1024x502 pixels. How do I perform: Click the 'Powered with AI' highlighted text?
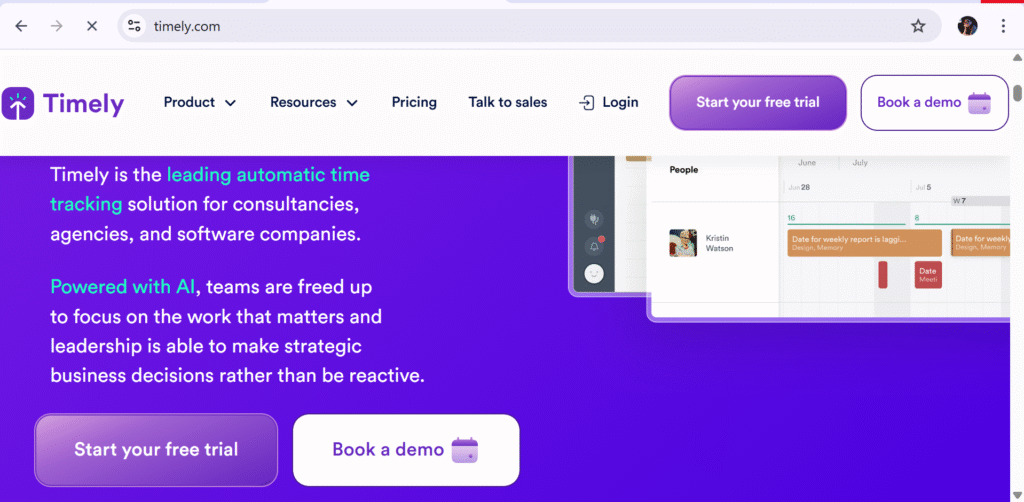pyautogui.click(x=123, y=287)
